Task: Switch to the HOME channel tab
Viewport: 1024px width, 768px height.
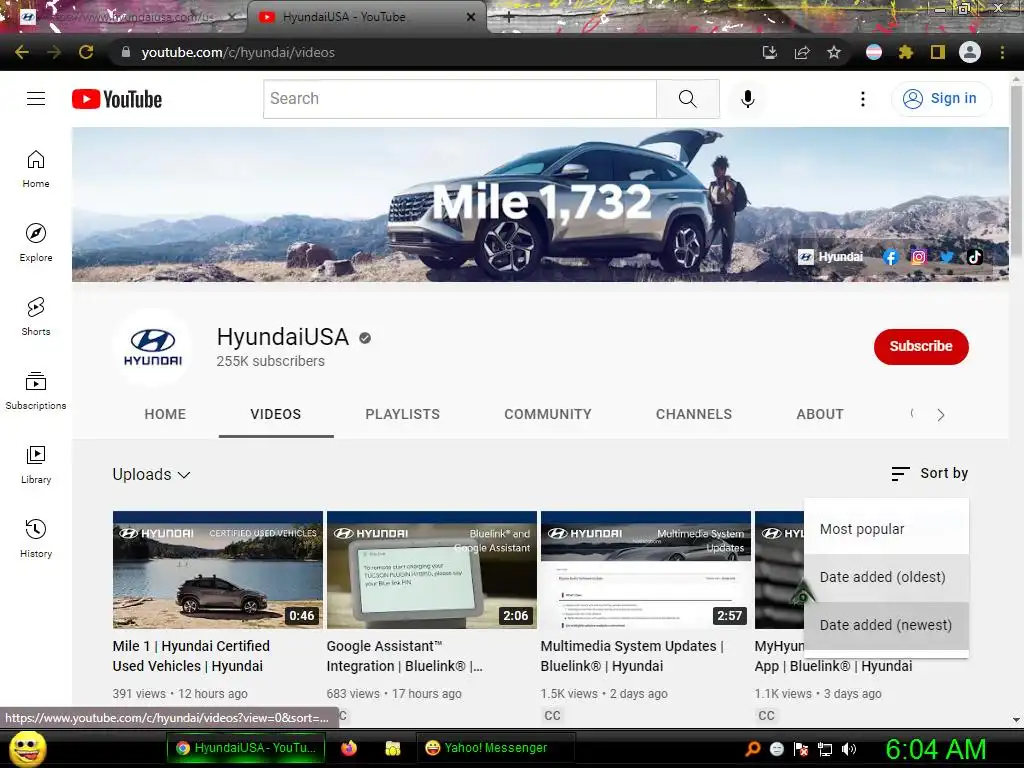Action: pyautogui.click(x=165, y=414)
